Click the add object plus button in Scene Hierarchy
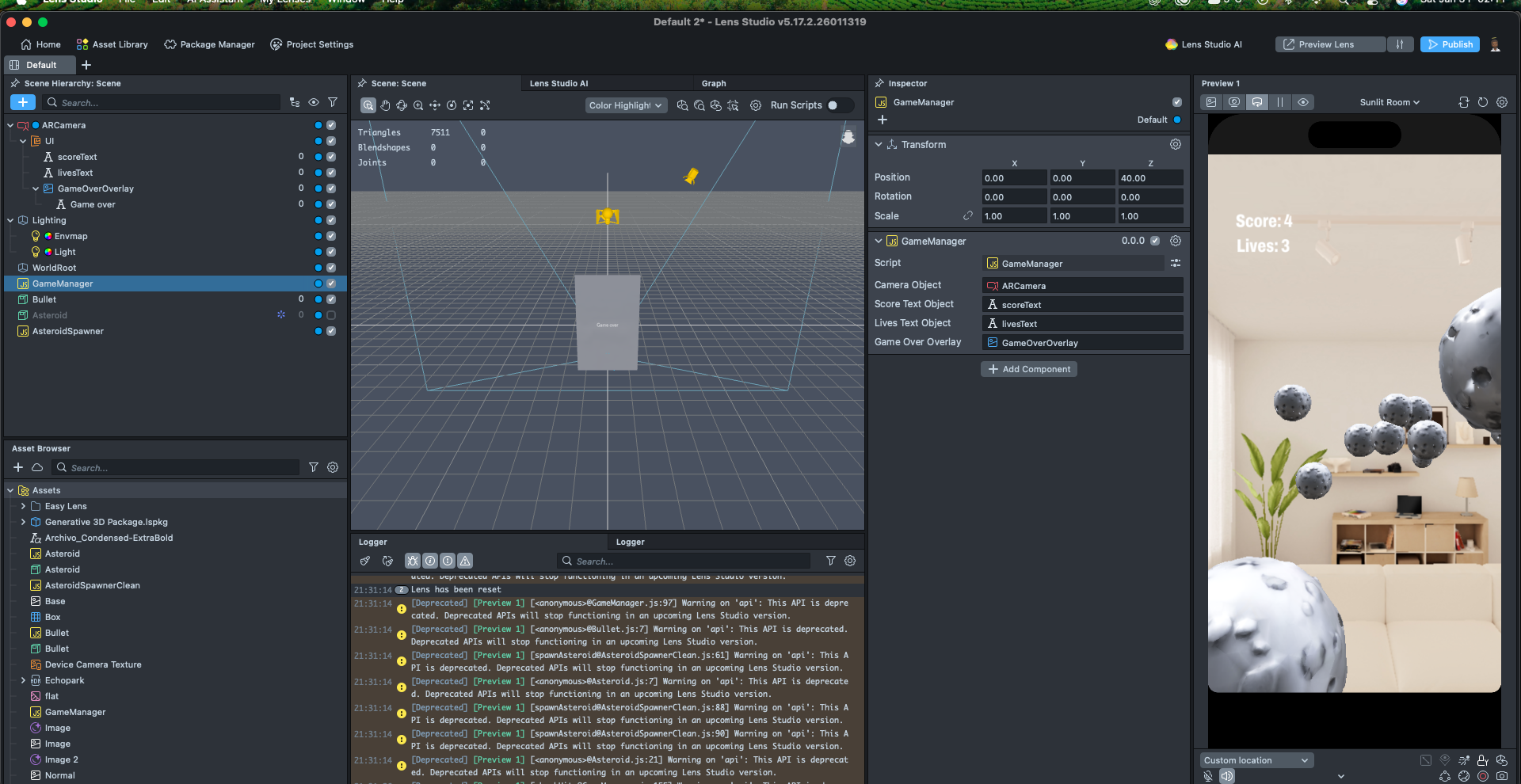The image size is (1521, 784). pyautogui.click(x=23, y=102)
